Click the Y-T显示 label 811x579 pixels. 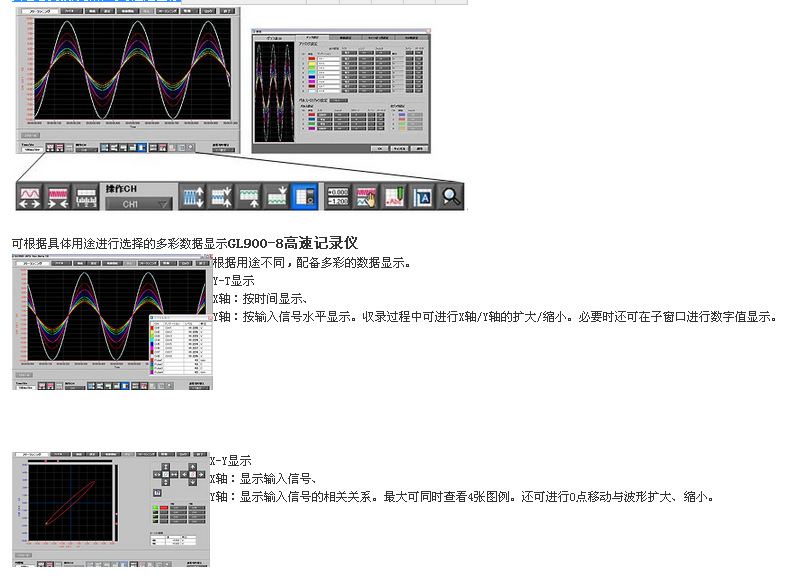[x=233, y=281]
